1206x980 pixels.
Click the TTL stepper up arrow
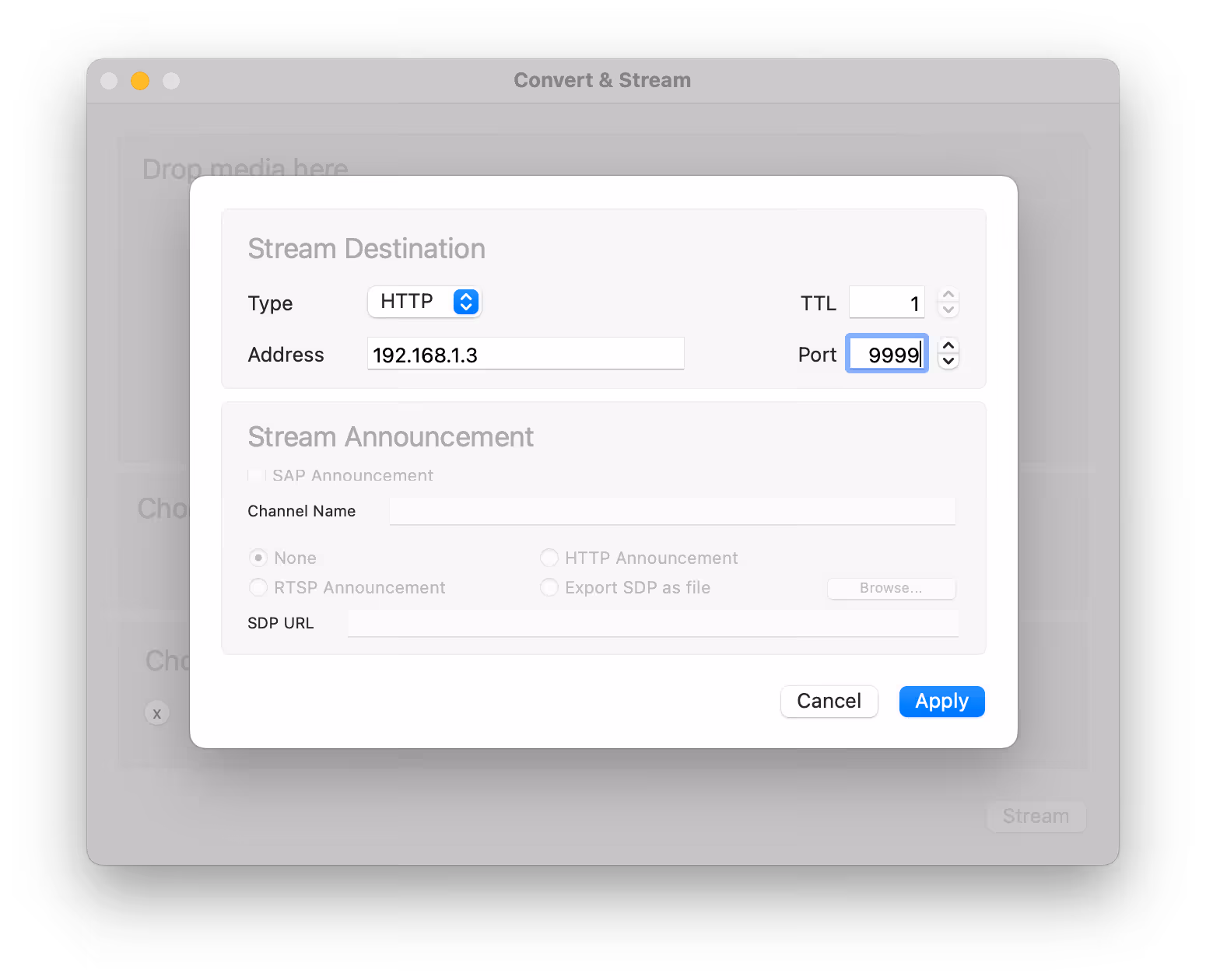tap(948, 295)
